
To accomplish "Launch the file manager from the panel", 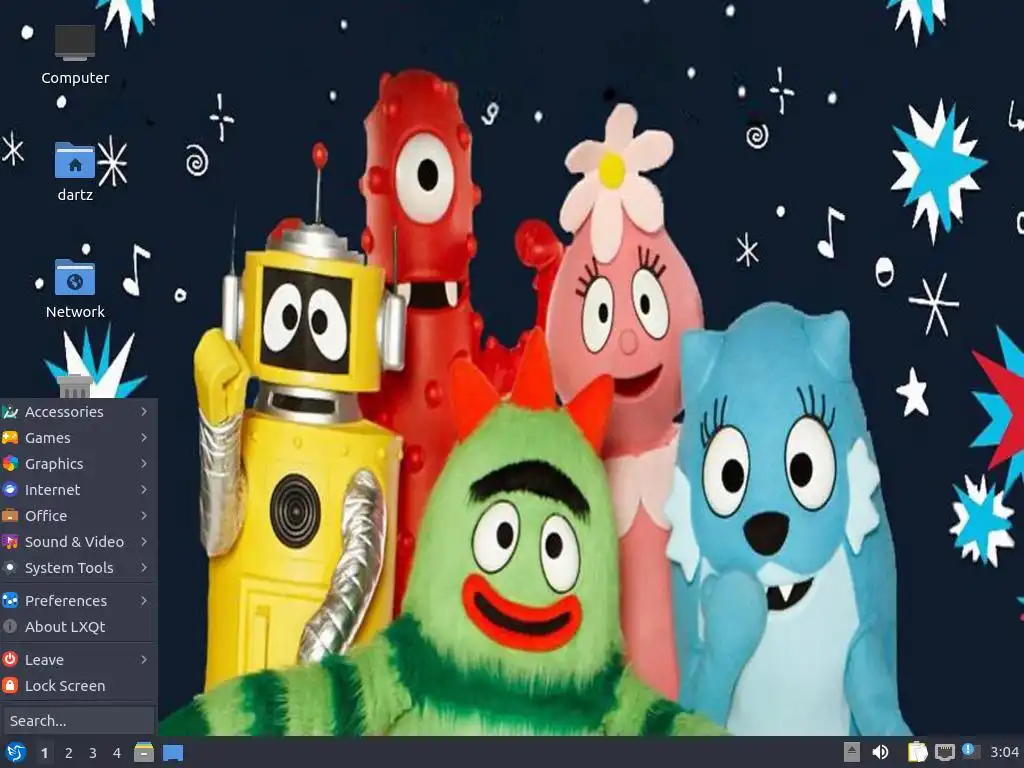I will pyautogui.click(x=144, y=752).
